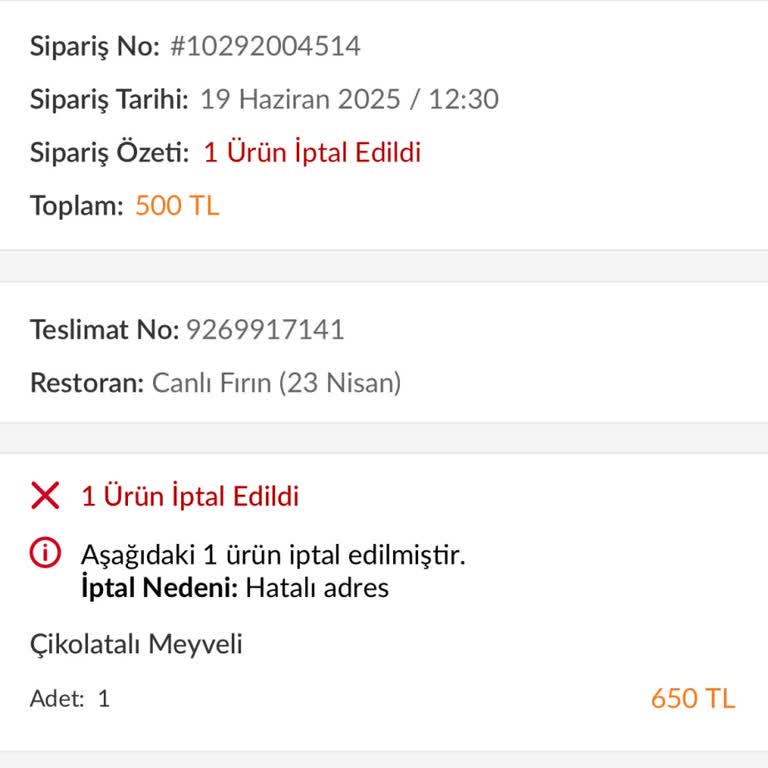Click the Sipariş Özeti cancelled status text
Image resolution: width=768 pixels, height=768 pixels.
312,153
